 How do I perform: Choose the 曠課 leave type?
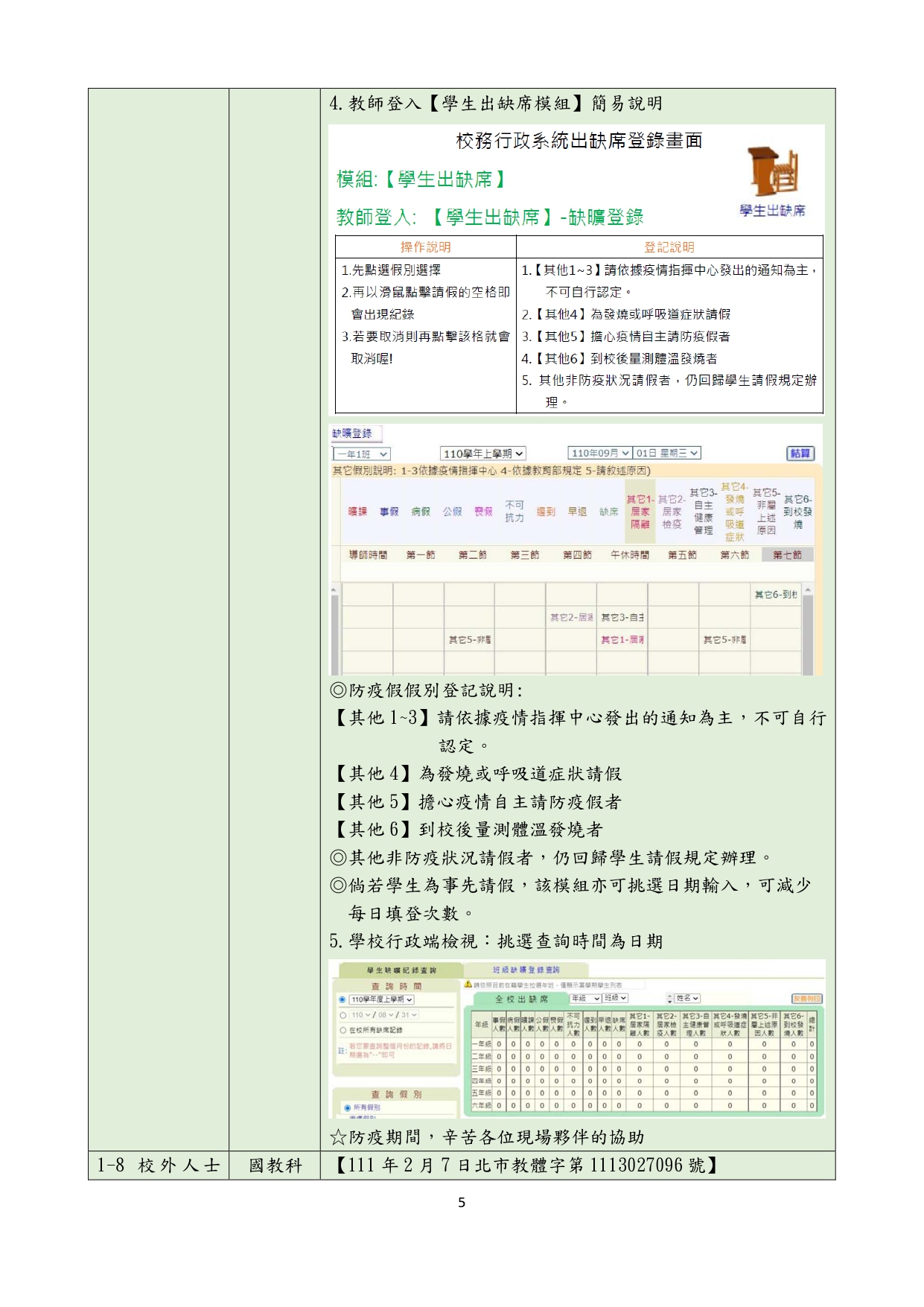357,512
